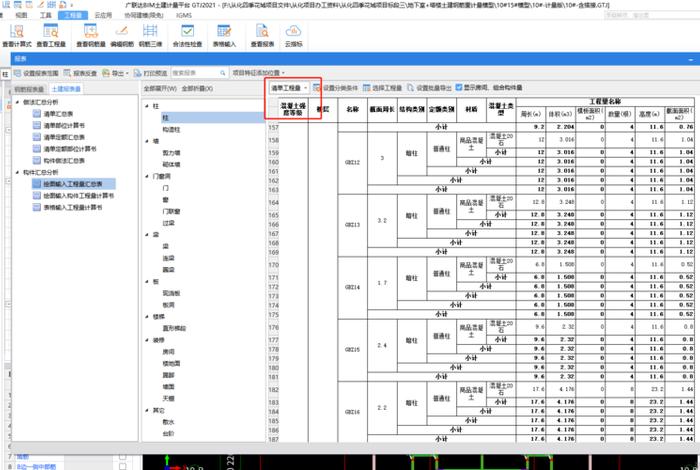The width and height of the screenshot is (700, 470).
Task: Open the 云应用 menu tab
Action: tap(103, 15)
